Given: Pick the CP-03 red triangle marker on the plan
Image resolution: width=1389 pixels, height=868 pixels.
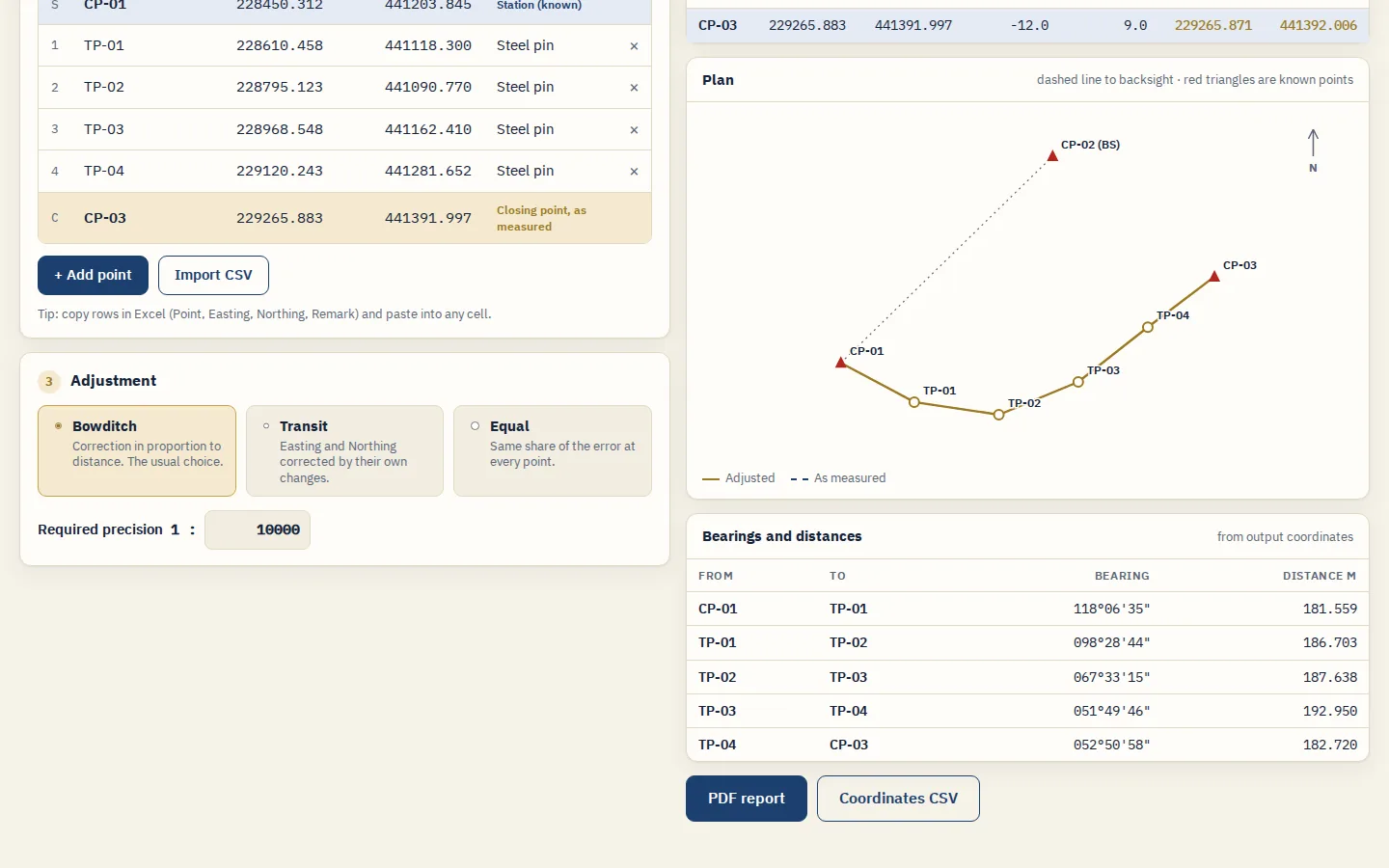Looking at the screenshot, I should pos(1214,277).
